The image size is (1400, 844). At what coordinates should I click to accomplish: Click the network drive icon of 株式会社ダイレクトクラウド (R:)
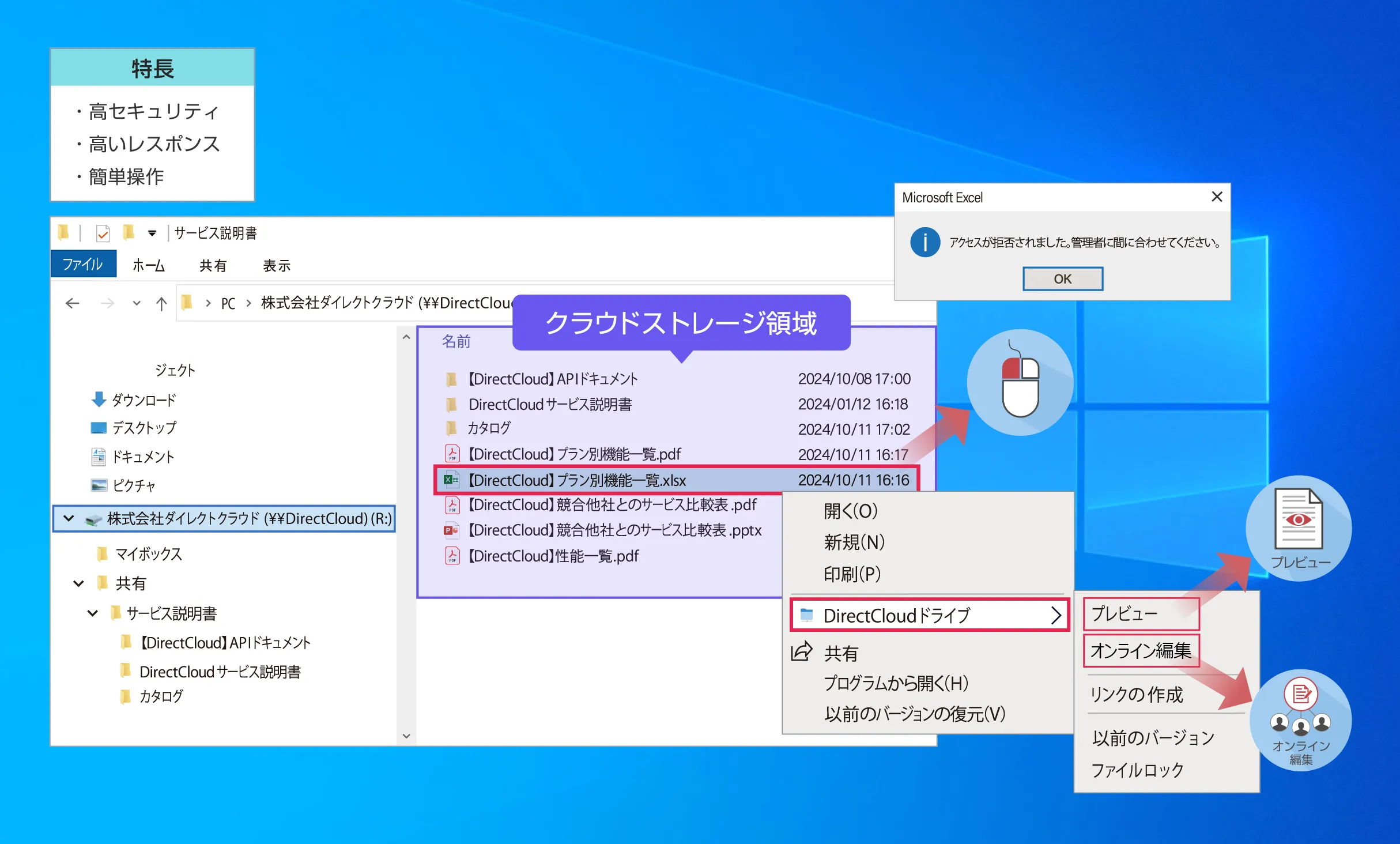[x=92, y=518]
